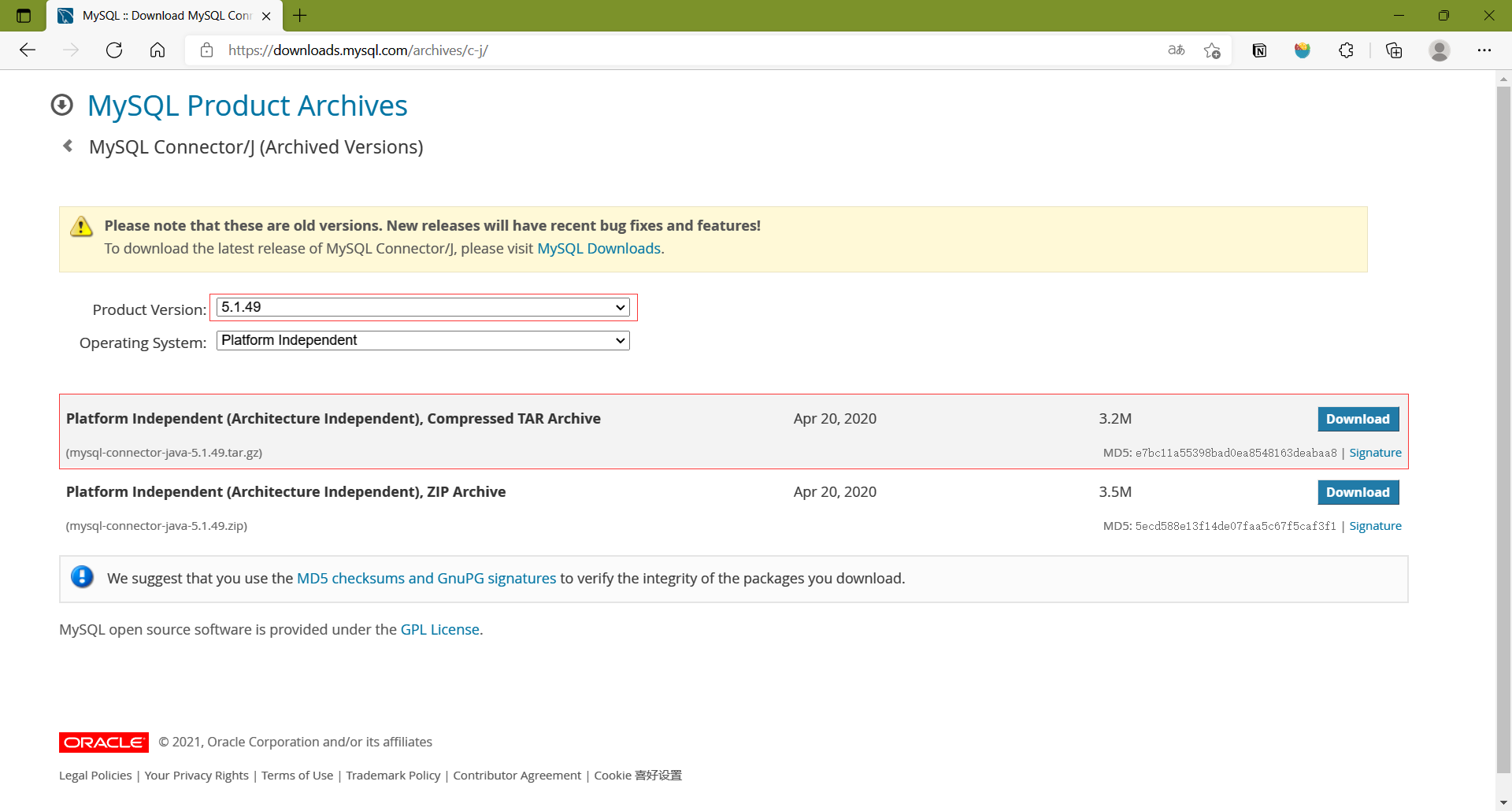Image resolution: width=1512 pixels, height=811 pixels.
Task: Open the browser extensions puzzle icon
Action: tap(1346, 50)
